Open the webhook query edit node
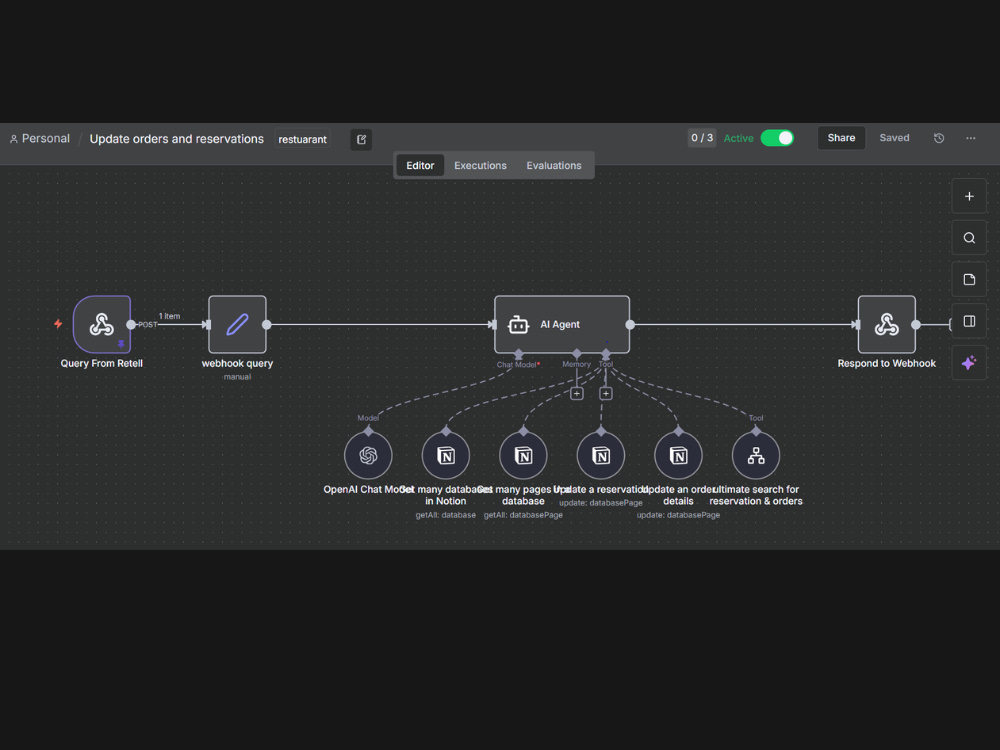Viewport: 1000px width, 750px height. coord(237,324)
